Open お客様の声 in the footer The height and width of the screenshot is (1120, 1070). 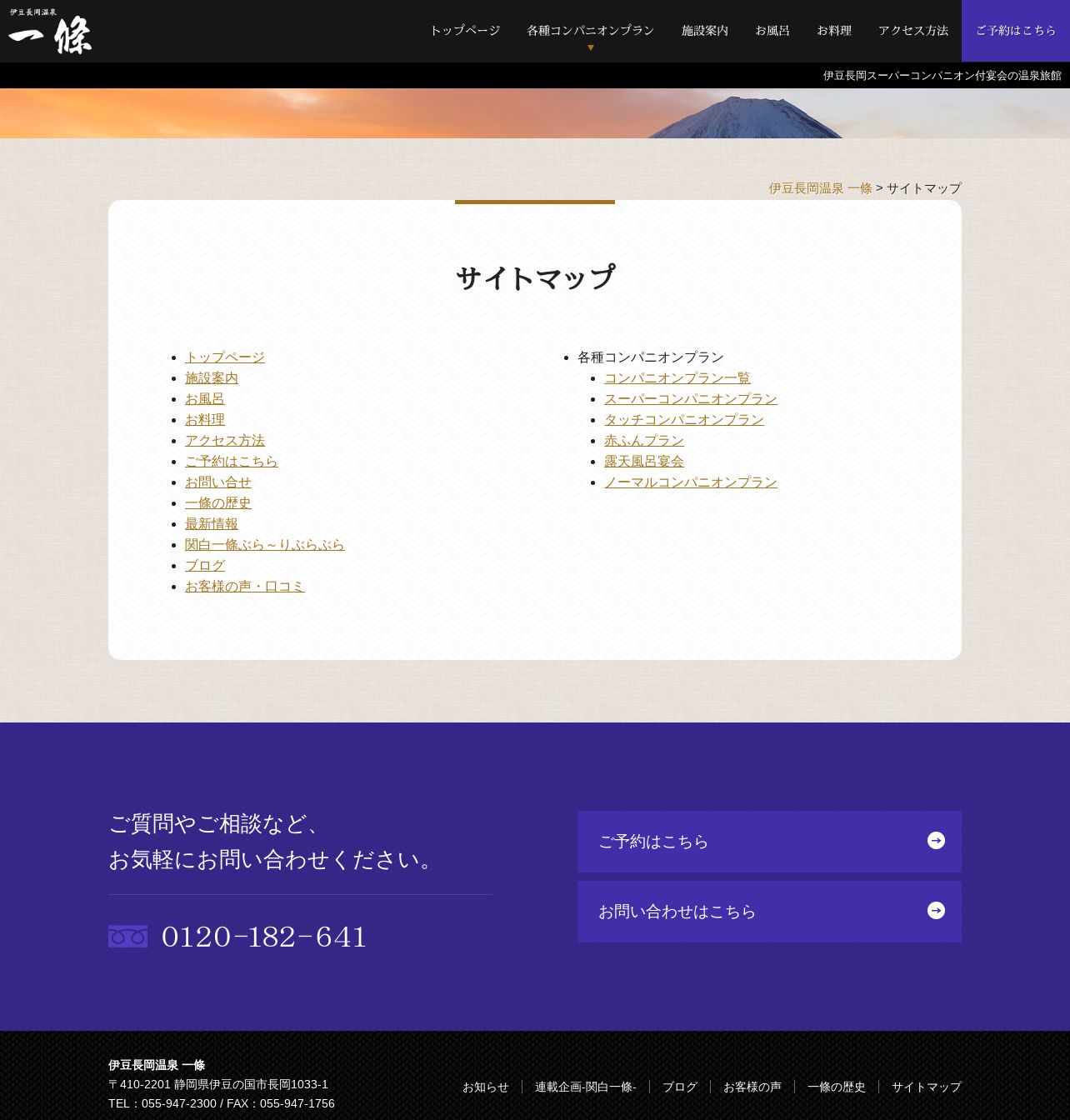click(x=752, y=1087)
